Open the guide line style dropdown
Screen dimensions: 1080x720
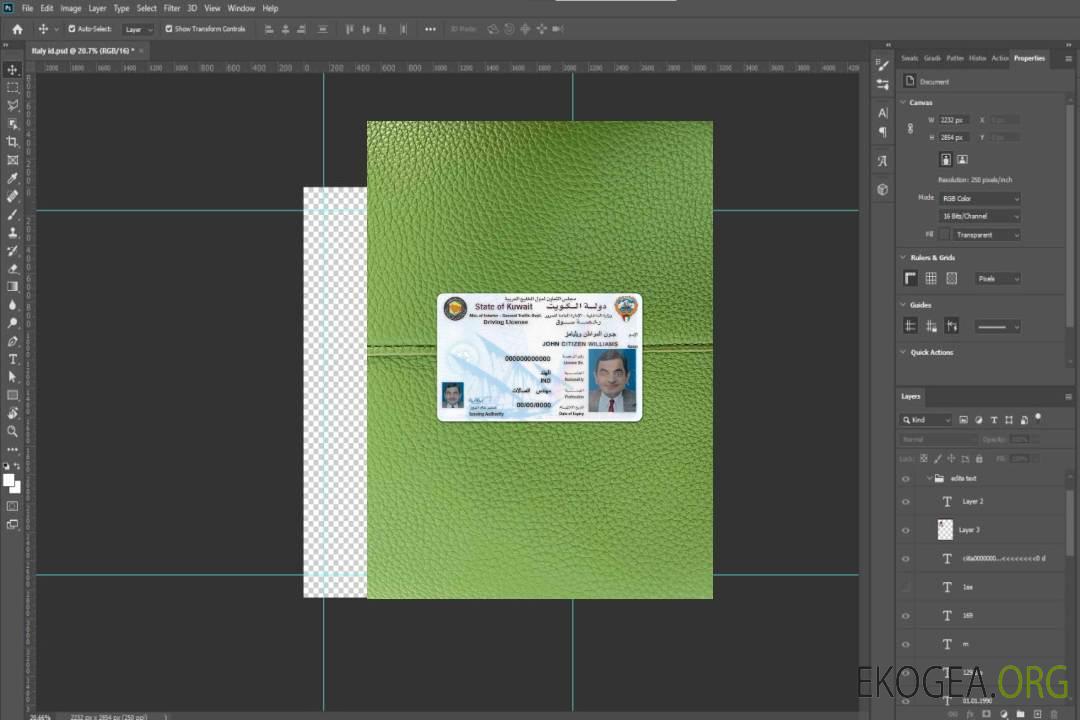pyautogui.click(x=997, y=327)
